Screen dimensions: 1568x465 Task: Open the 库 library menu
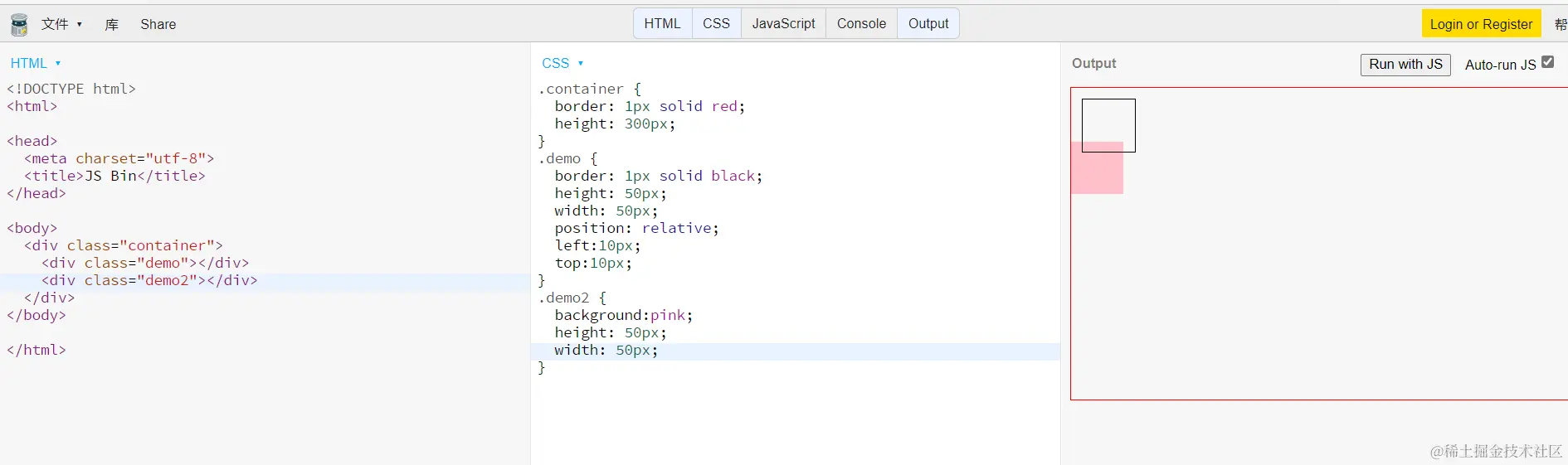(112, 24)
